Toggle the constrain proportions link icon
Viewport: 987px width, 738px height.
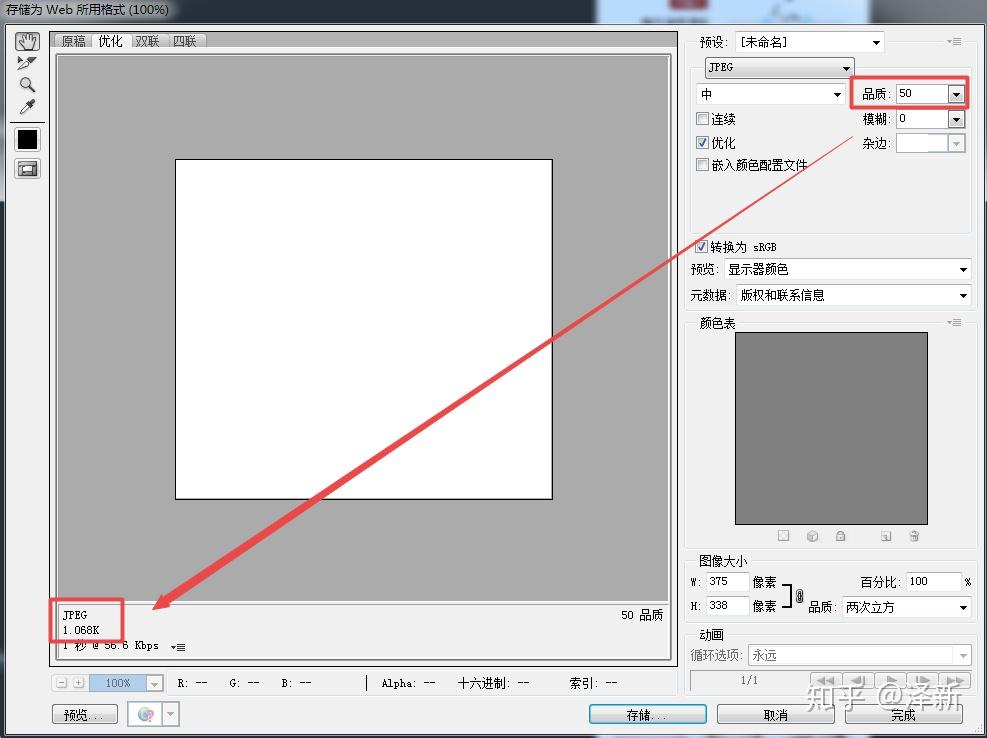799,595
